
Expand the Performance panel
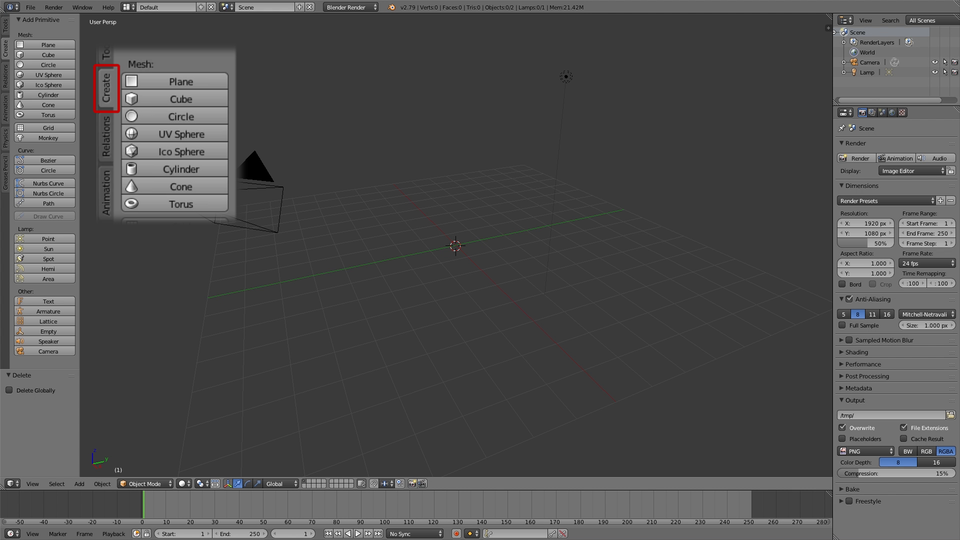pos(863,364)
